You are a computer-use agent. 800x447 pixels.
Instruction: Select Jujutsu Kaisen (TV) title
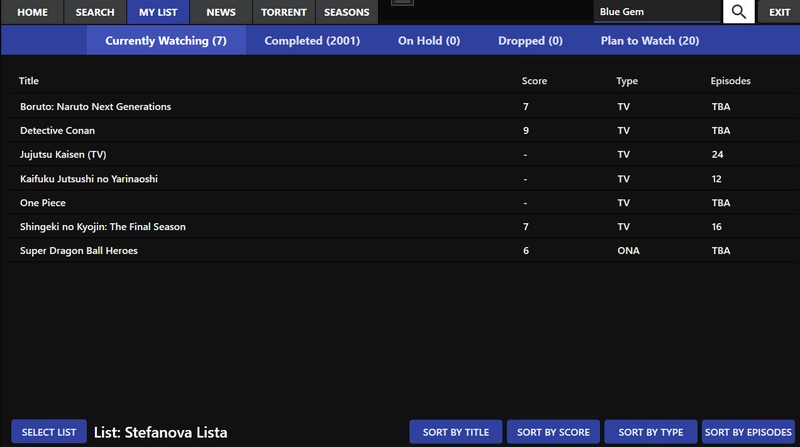point(63,154)
